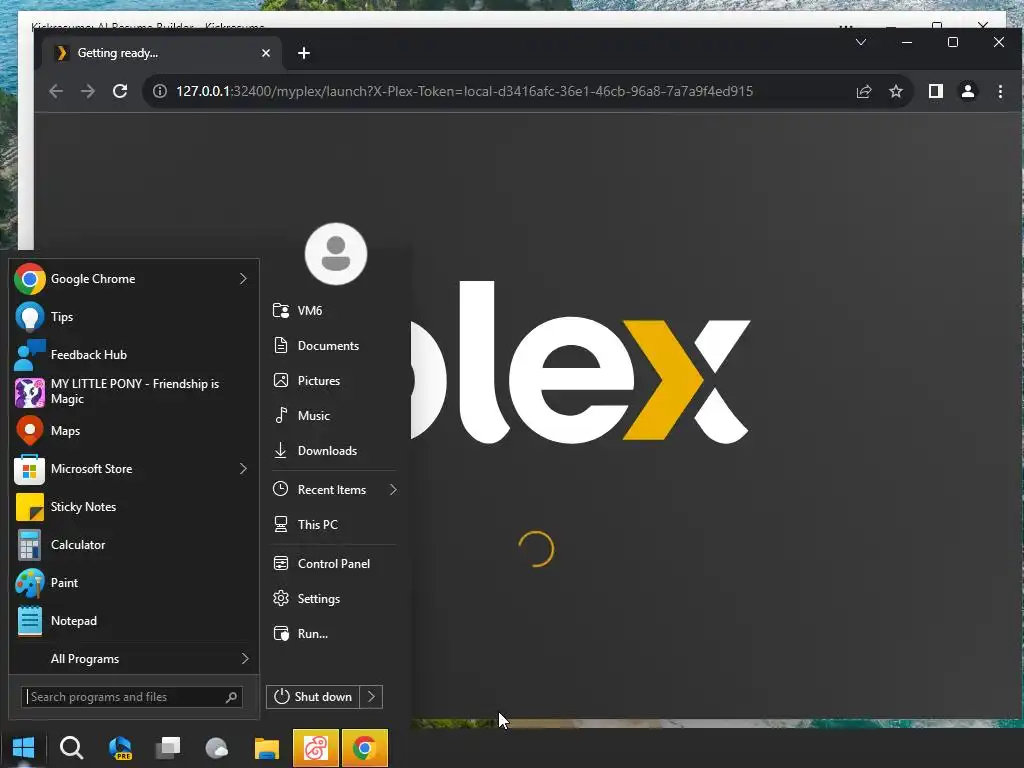Share this page icon

point(864,91)
